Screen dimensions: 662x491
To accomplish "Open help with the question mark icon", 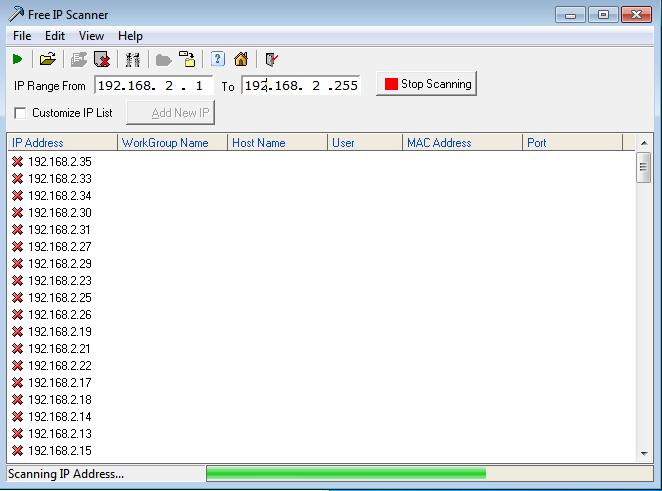I will (x=217, y=59).
